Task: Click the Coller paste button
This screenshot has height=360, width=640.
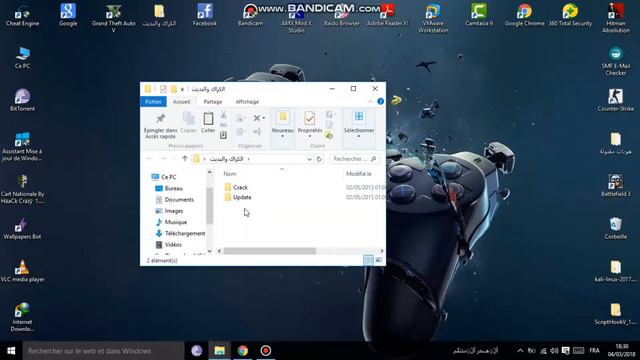Action: point(208,122)
